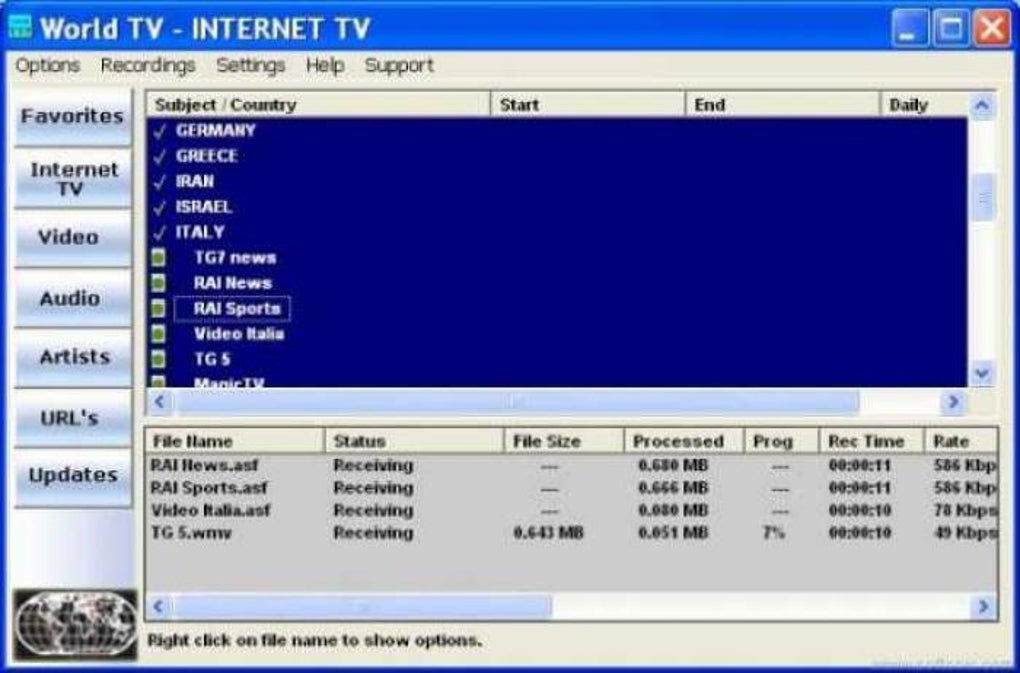Click the Start column header
The image size is (1020, 673).
(x=588, y=105)
